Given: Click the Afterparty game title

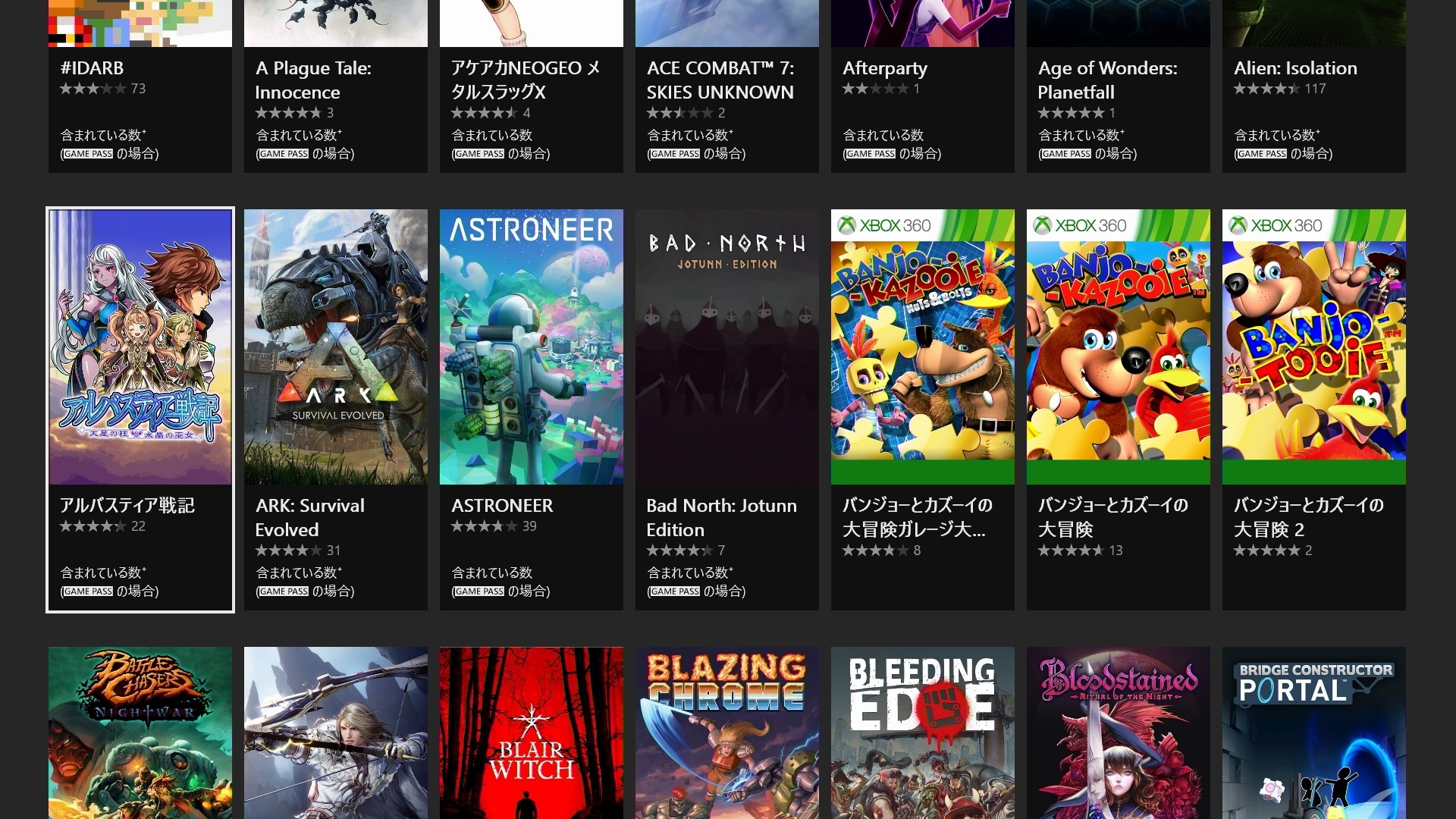Looking at the screenshot, I should pos(884,68).
